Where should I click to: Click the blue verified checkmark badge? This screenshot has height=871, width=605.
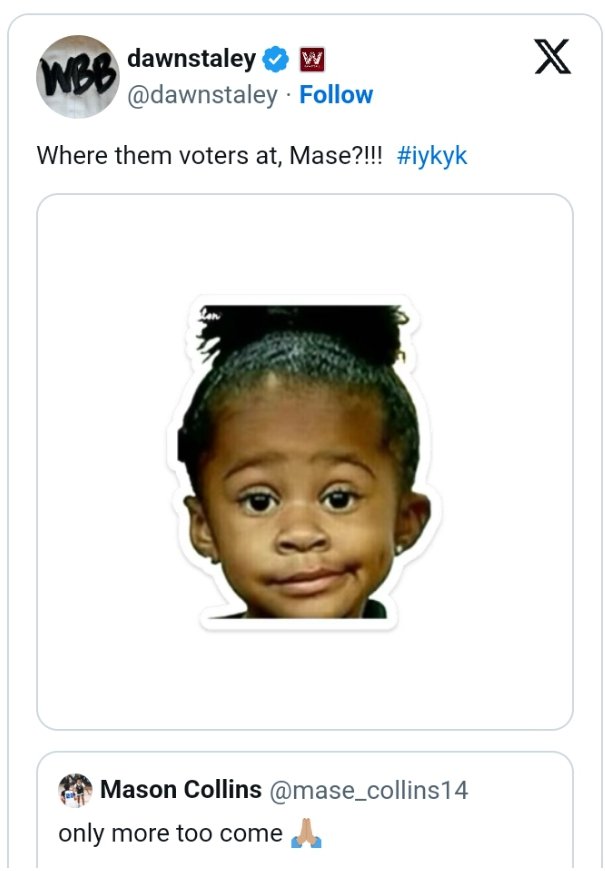coord(276,59)
